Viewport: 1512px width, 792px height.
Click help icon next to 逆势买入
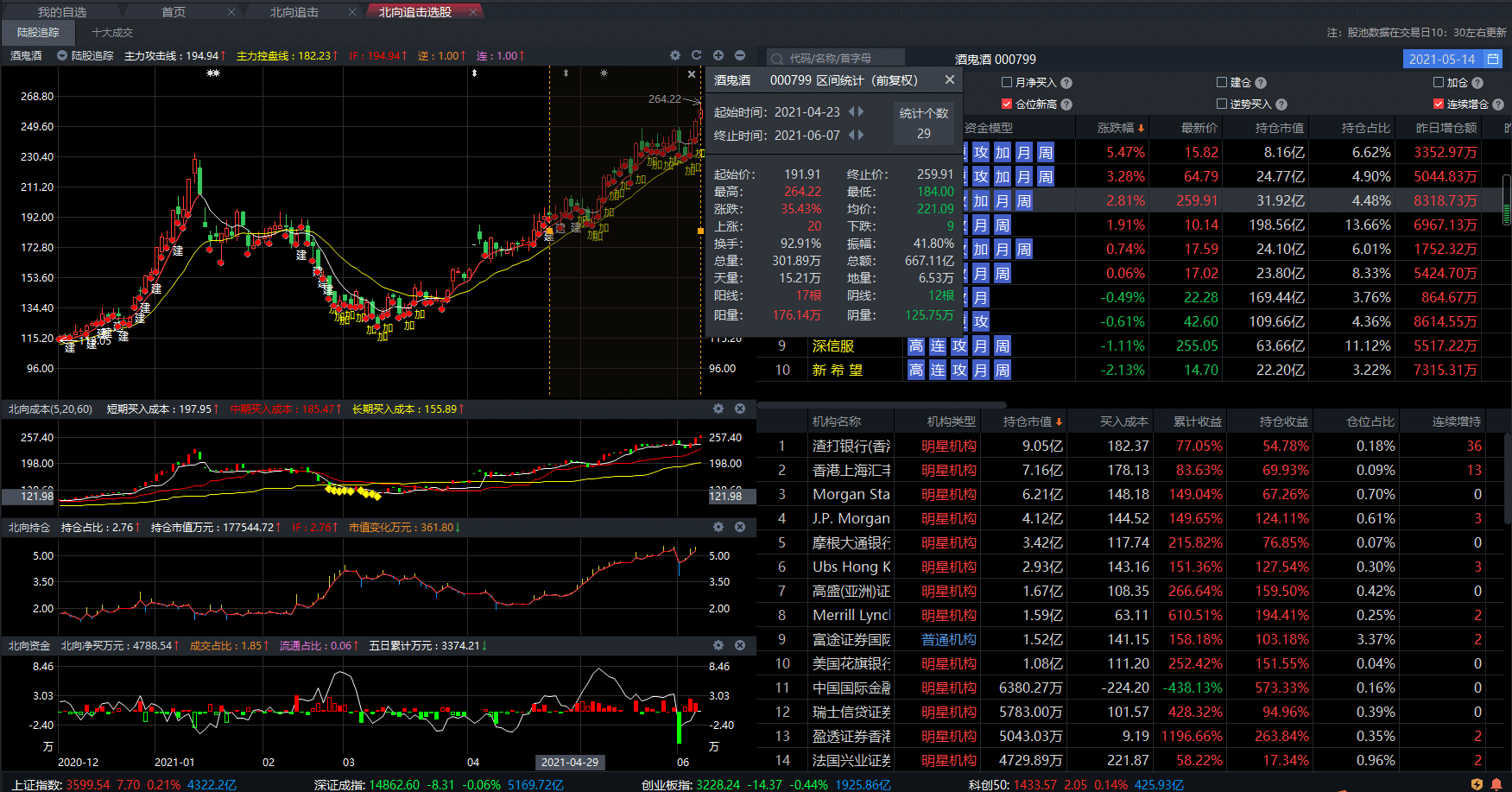[x=1281, y=105]
